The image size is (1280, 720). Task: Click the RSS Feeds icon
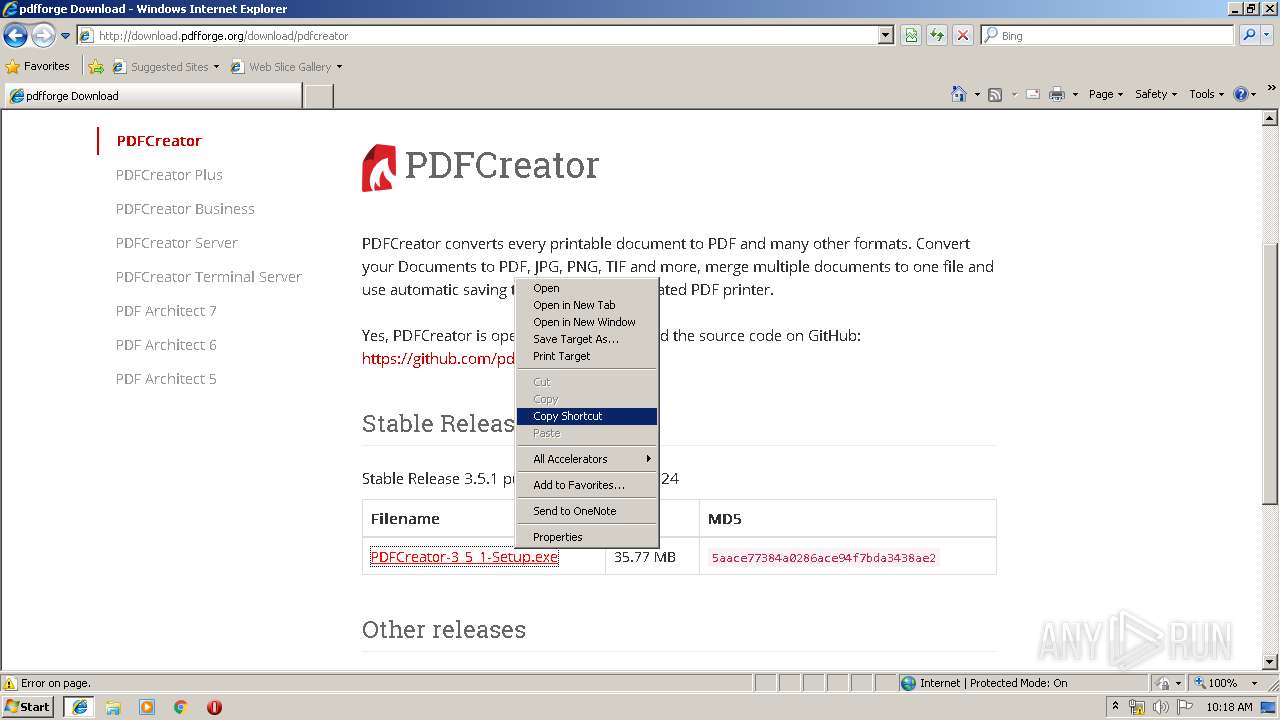995,94
